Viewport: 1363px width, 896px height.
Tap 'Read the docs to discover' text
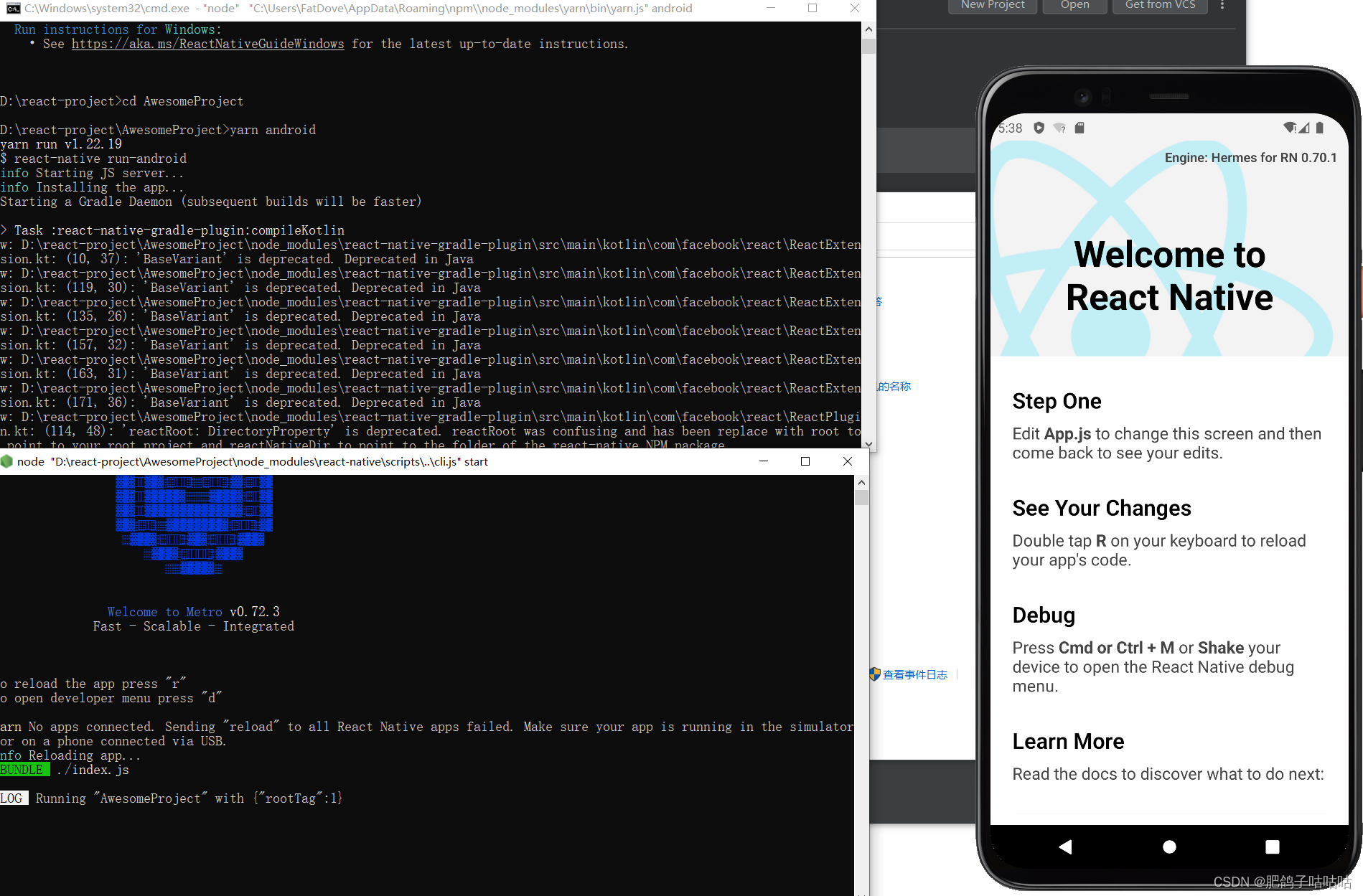(1168, 774)
